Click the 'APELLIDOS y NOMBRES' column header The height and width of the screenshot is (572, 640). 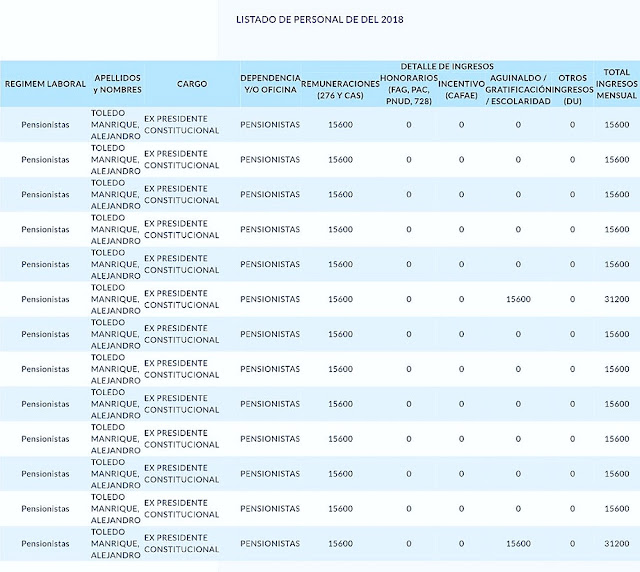pyautogui.click(x=118, y=84)
